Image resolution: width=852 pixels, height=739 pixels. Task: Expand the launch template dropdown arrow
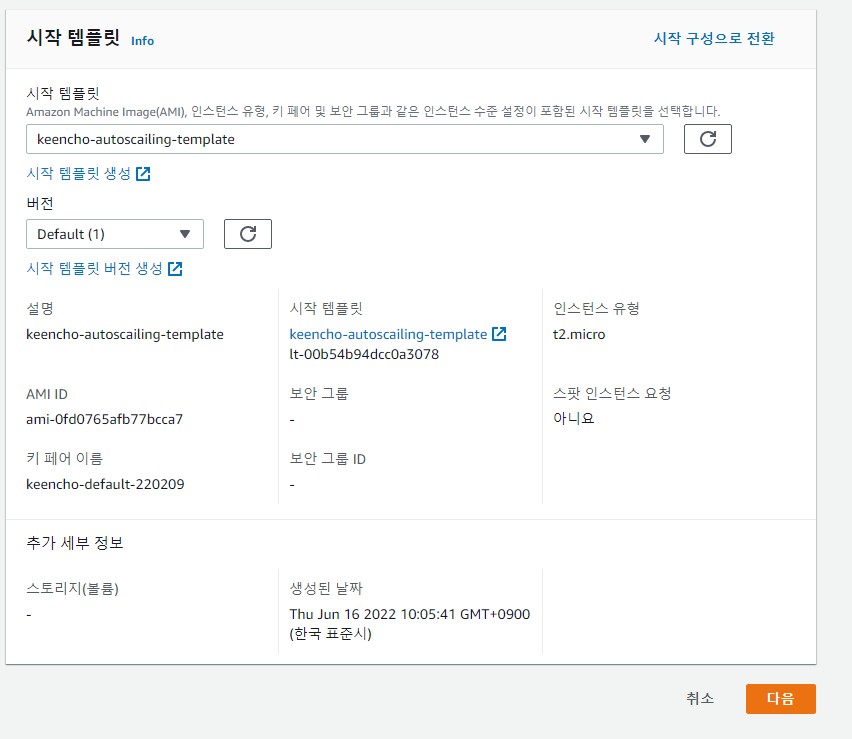click(x=645, y=139)
